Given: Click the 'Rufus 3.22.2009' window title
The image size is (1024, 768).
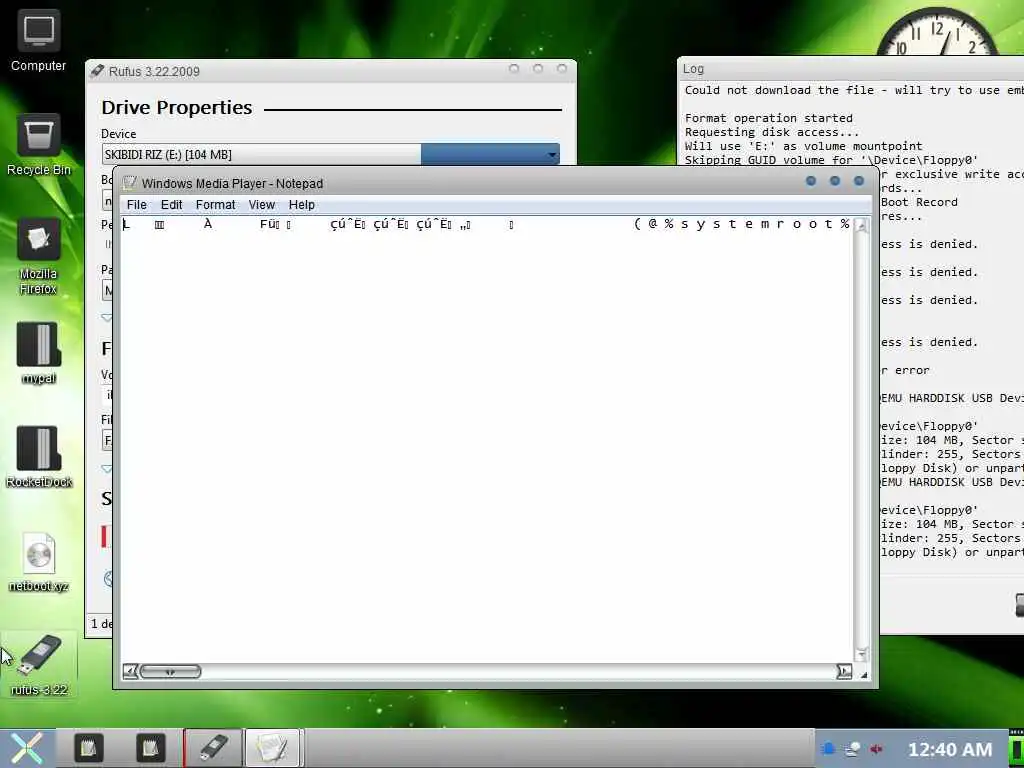Looking at the screenshot, I should (x=154, y=71).
